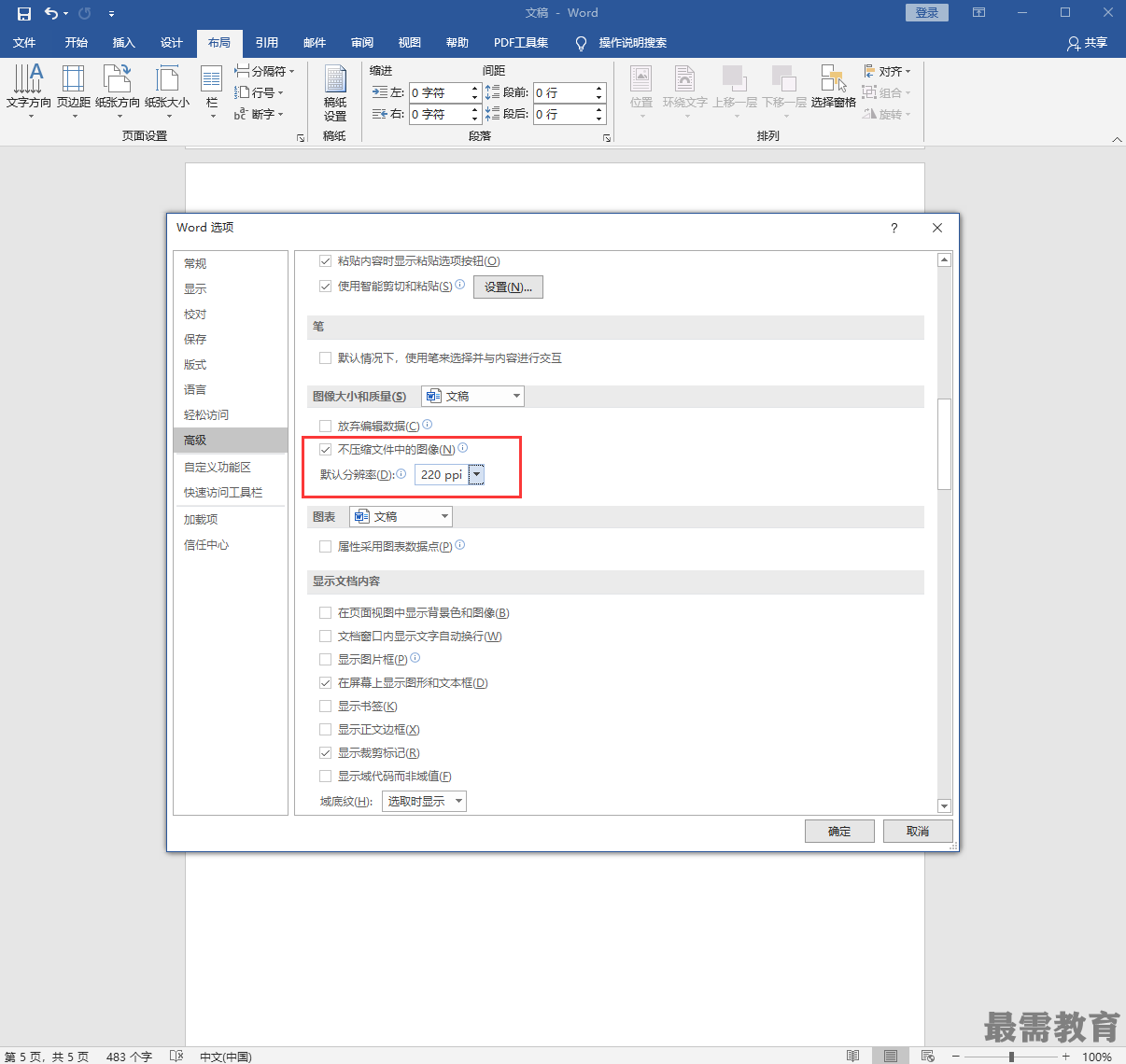The image size is (1126, 1064).
Task: Click the Position (位置) icon
Action: tap(641, 91)
